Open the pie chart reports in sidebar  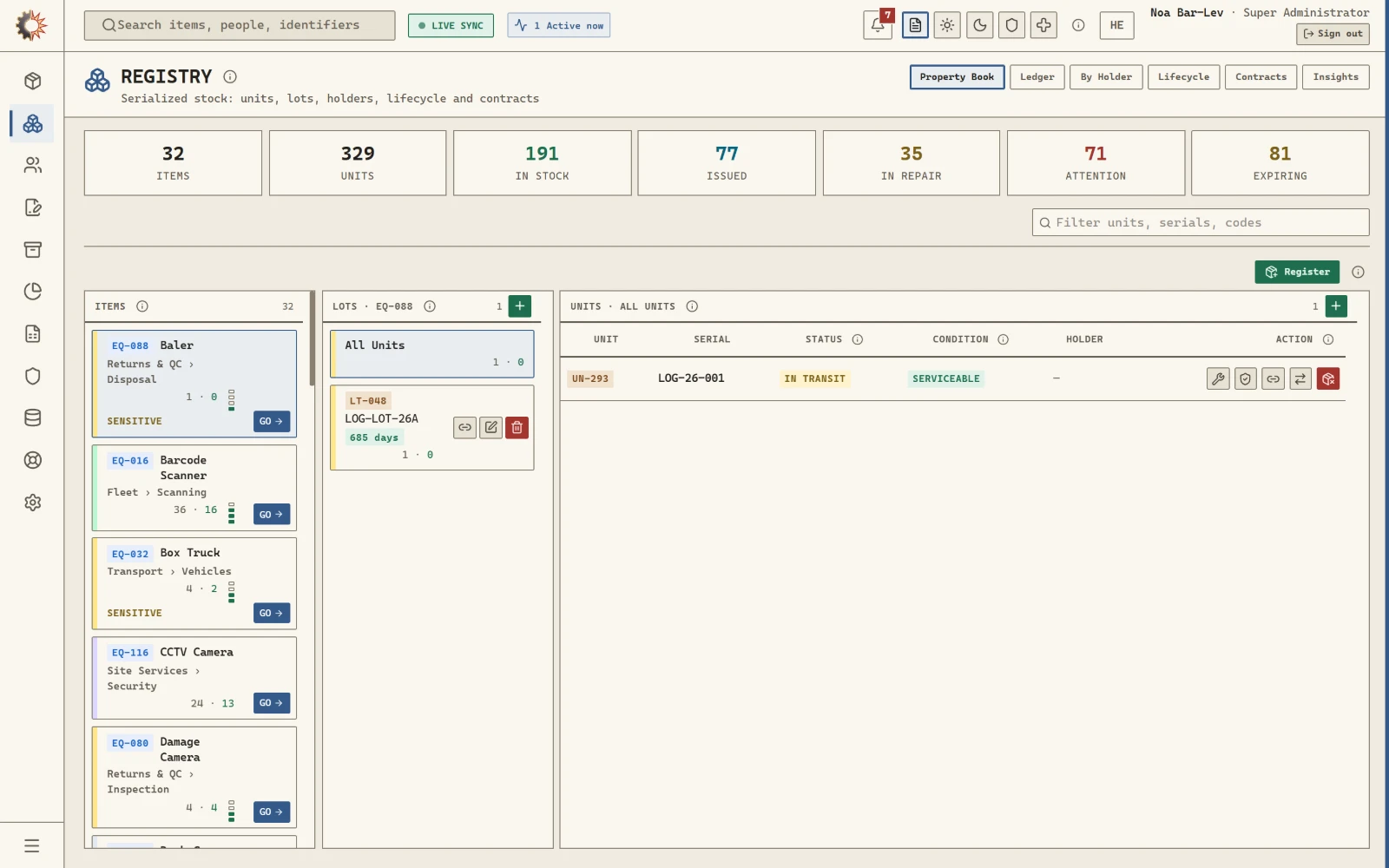33,292
